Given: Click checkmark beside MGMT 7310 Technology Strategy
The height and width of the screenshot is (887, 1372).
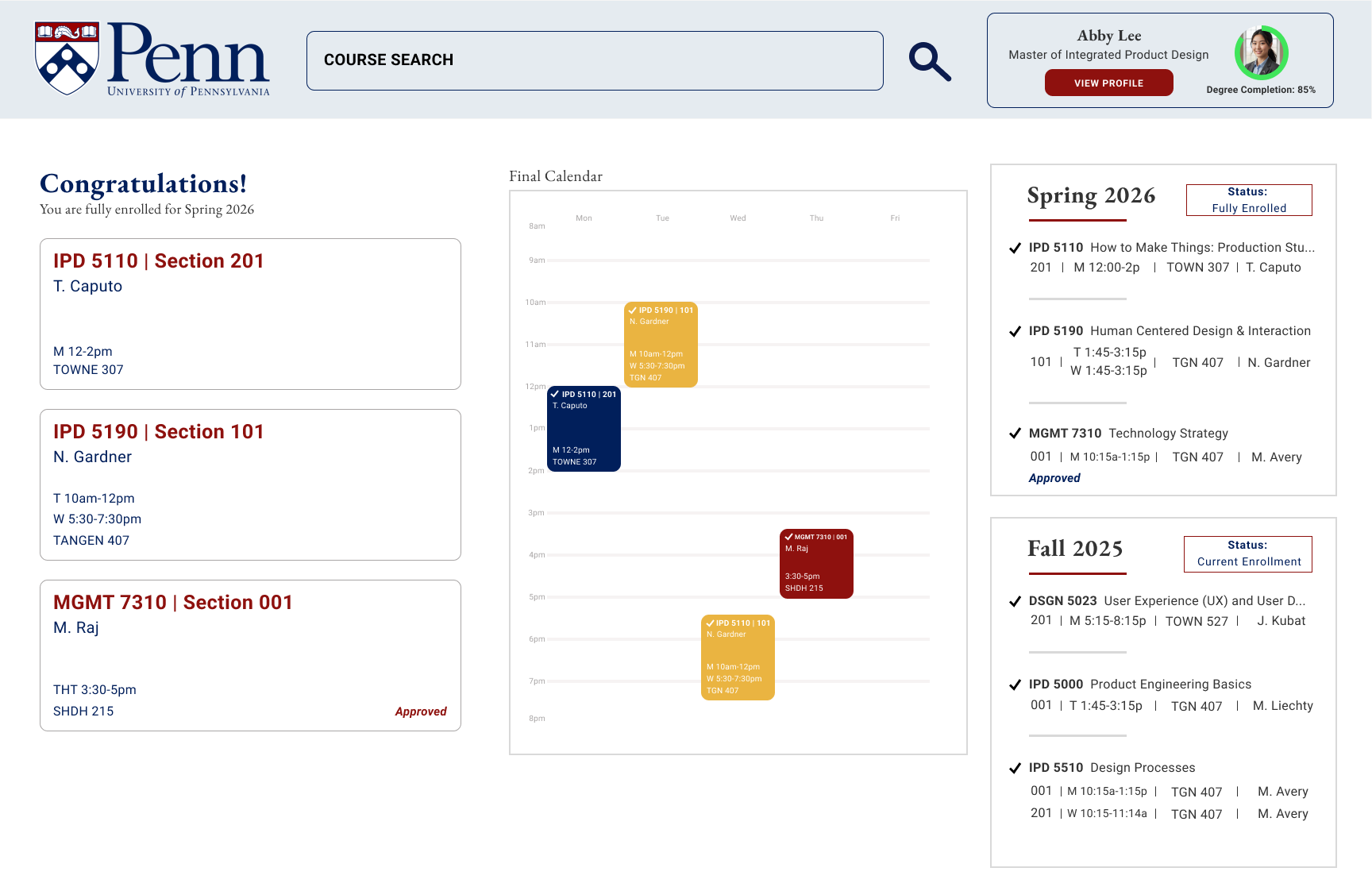Looking at the screenshot, I should point(1015,433).
